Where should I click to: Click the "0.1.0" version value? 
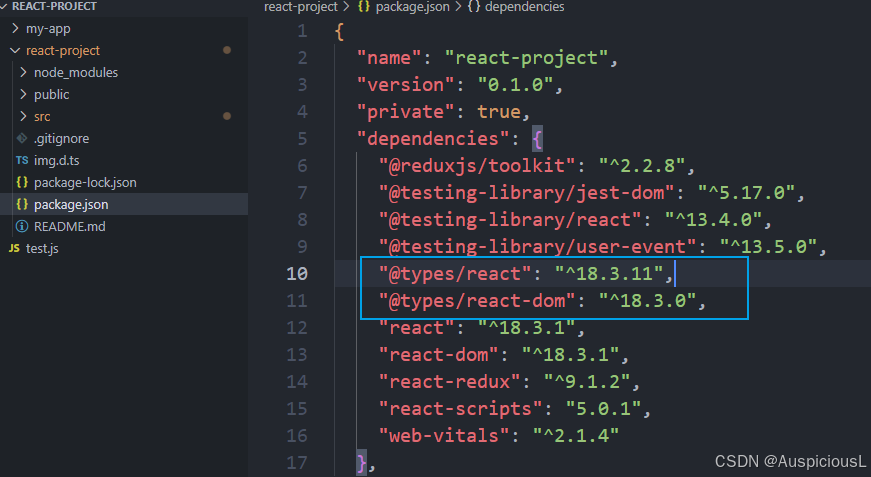515,84
